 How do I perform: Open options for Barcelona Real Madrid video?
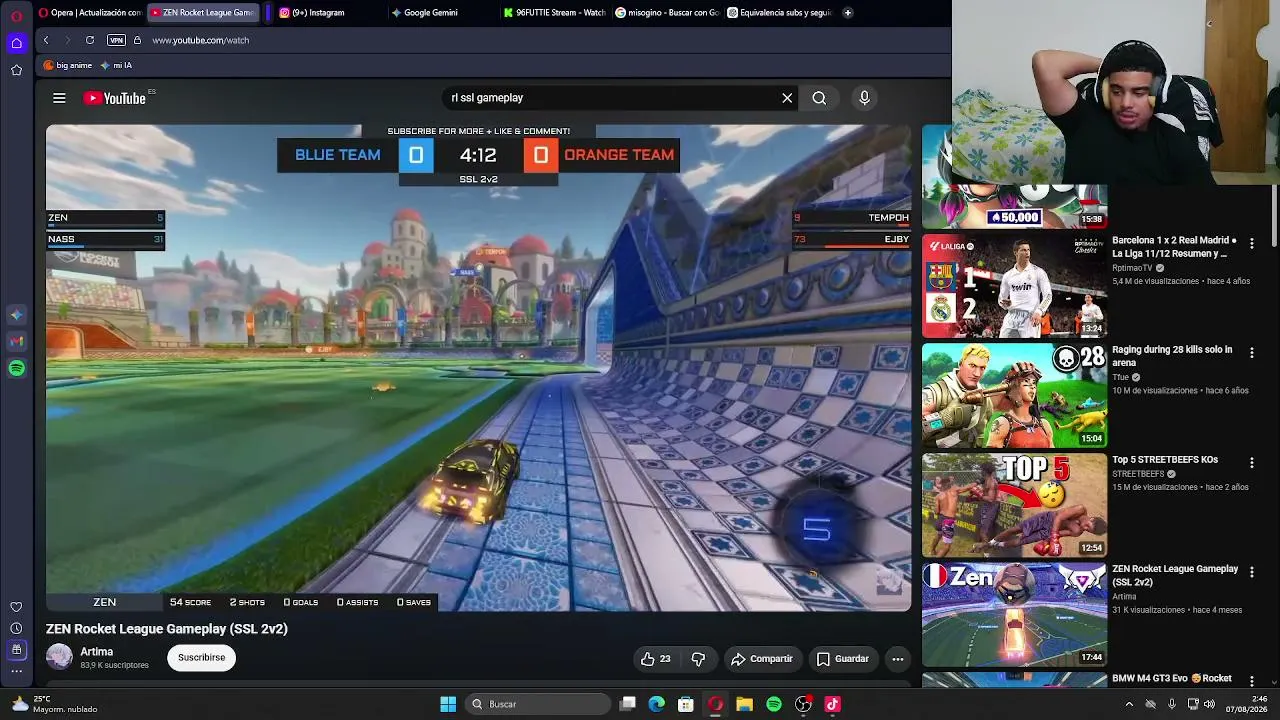click(1251, 244)
